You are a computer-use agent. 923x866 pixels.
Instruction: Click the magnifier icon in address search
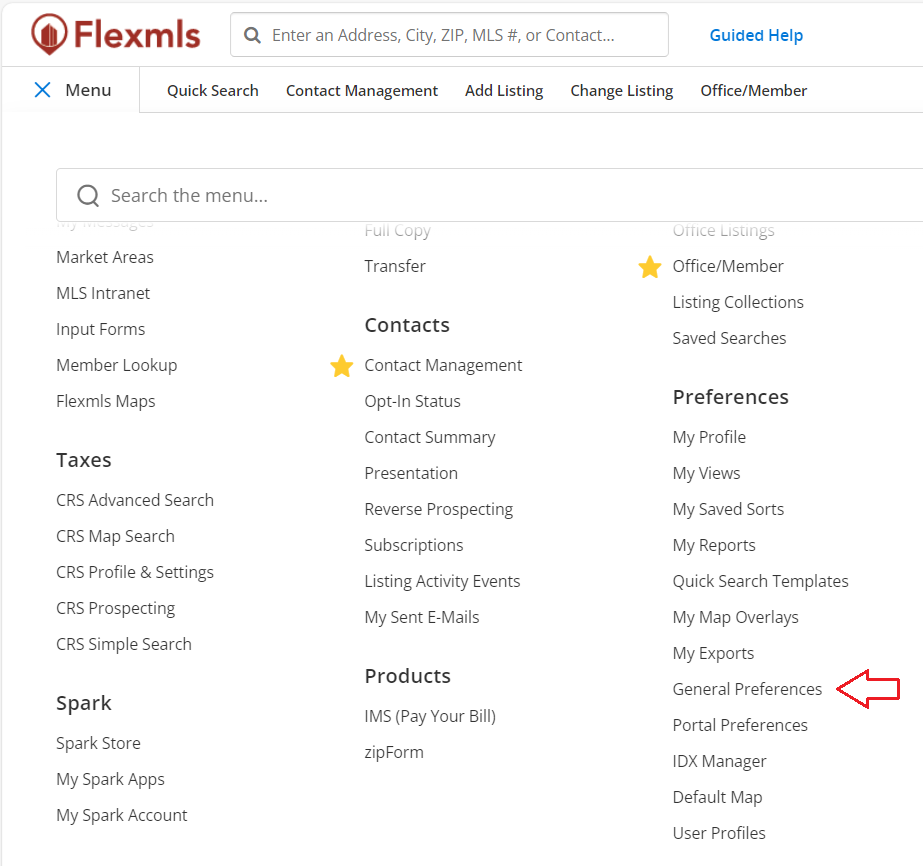(x=252, y=35)
